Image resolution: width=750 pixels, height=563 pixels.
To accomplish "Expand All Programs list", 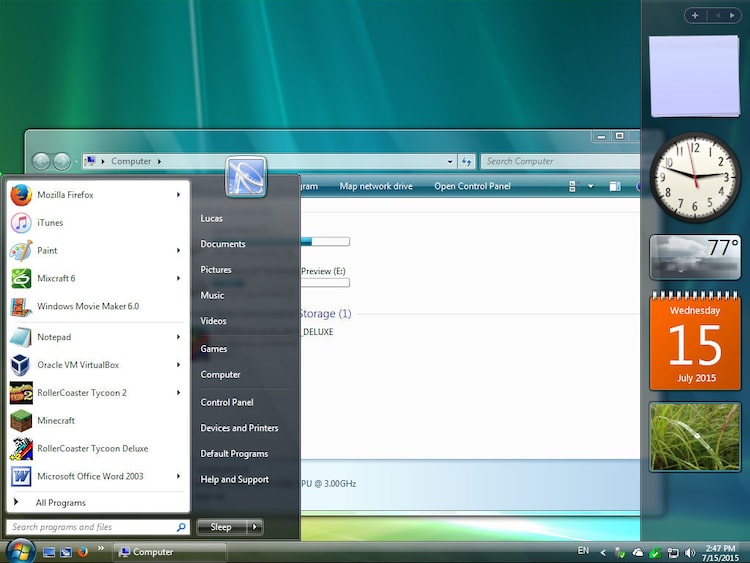I will pyautogui.click(x=60, y=503).
